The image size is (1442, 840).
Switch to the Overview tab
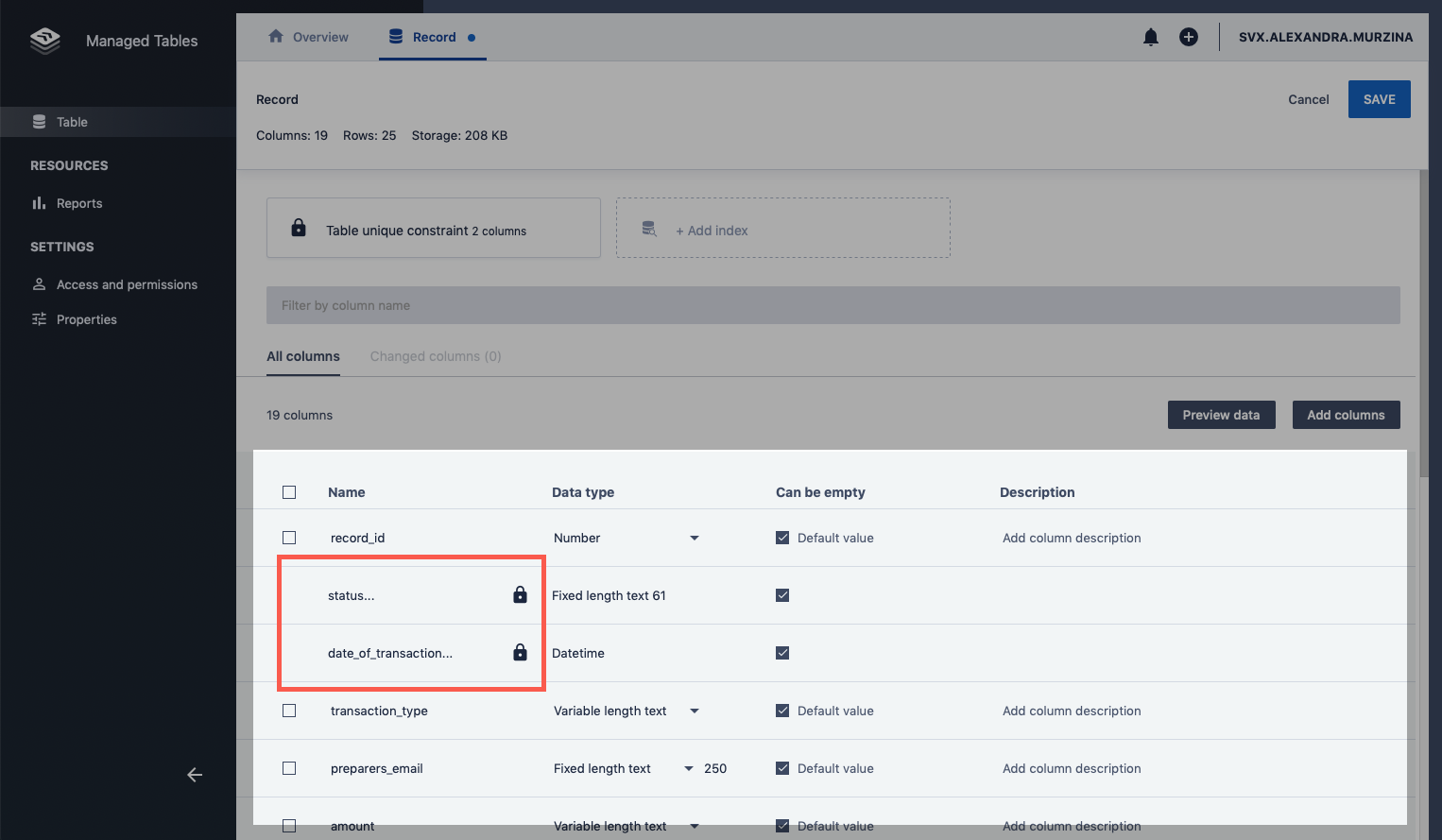click(x=309, y=37)
